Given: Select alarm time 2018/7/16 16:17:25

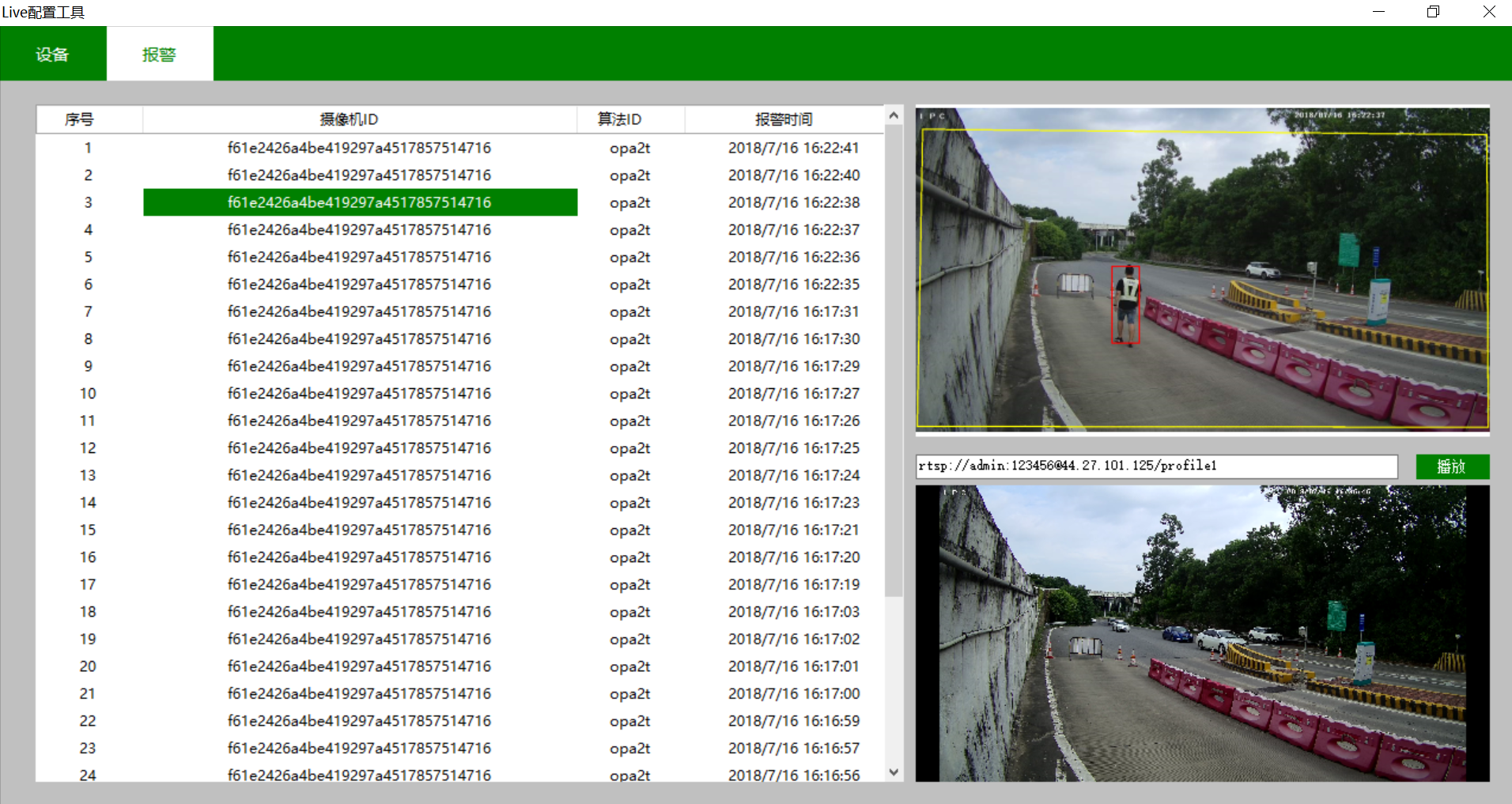Looking at the screenshot, I should point(794,448).
